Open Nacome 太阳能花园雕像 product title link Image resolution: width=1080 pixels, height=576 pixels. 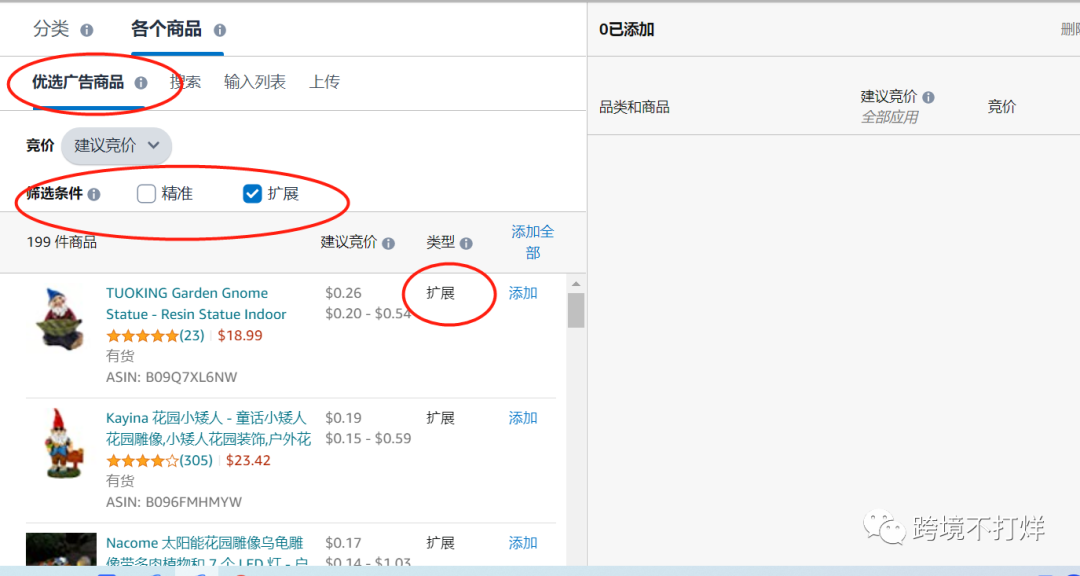205,553
